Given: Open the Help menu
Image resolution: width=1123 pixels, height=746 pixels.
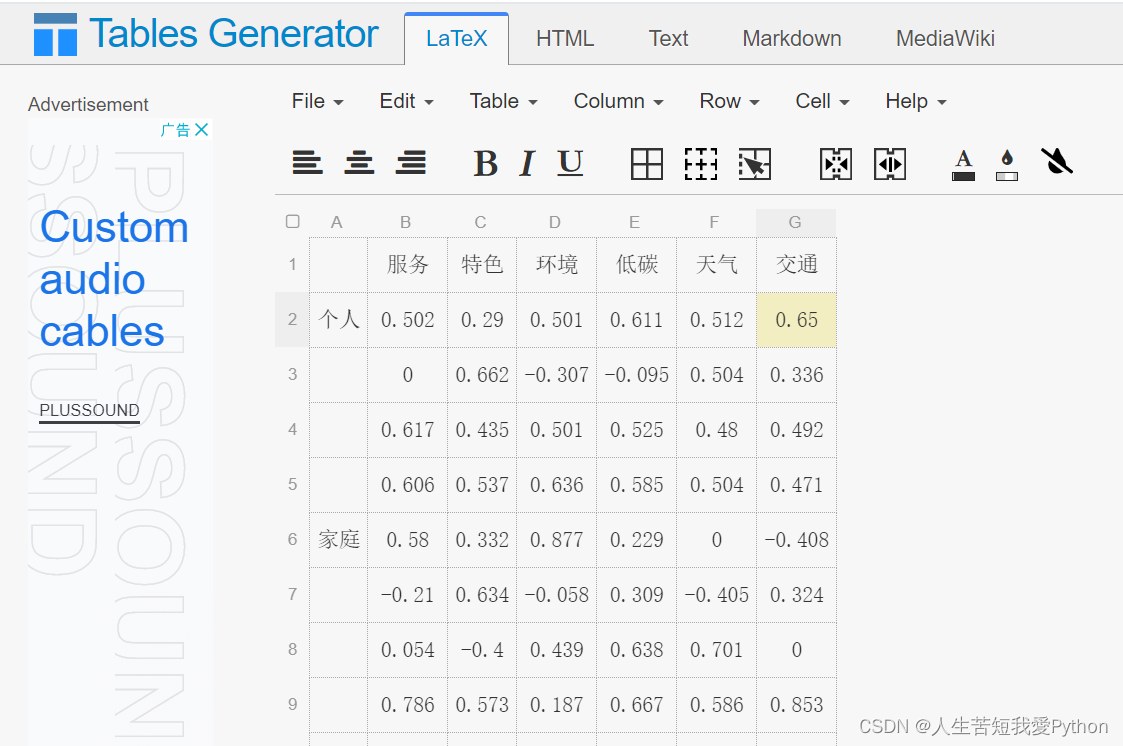Looking at the screenshot, I should pyautogui.click(x=916, y=101).
